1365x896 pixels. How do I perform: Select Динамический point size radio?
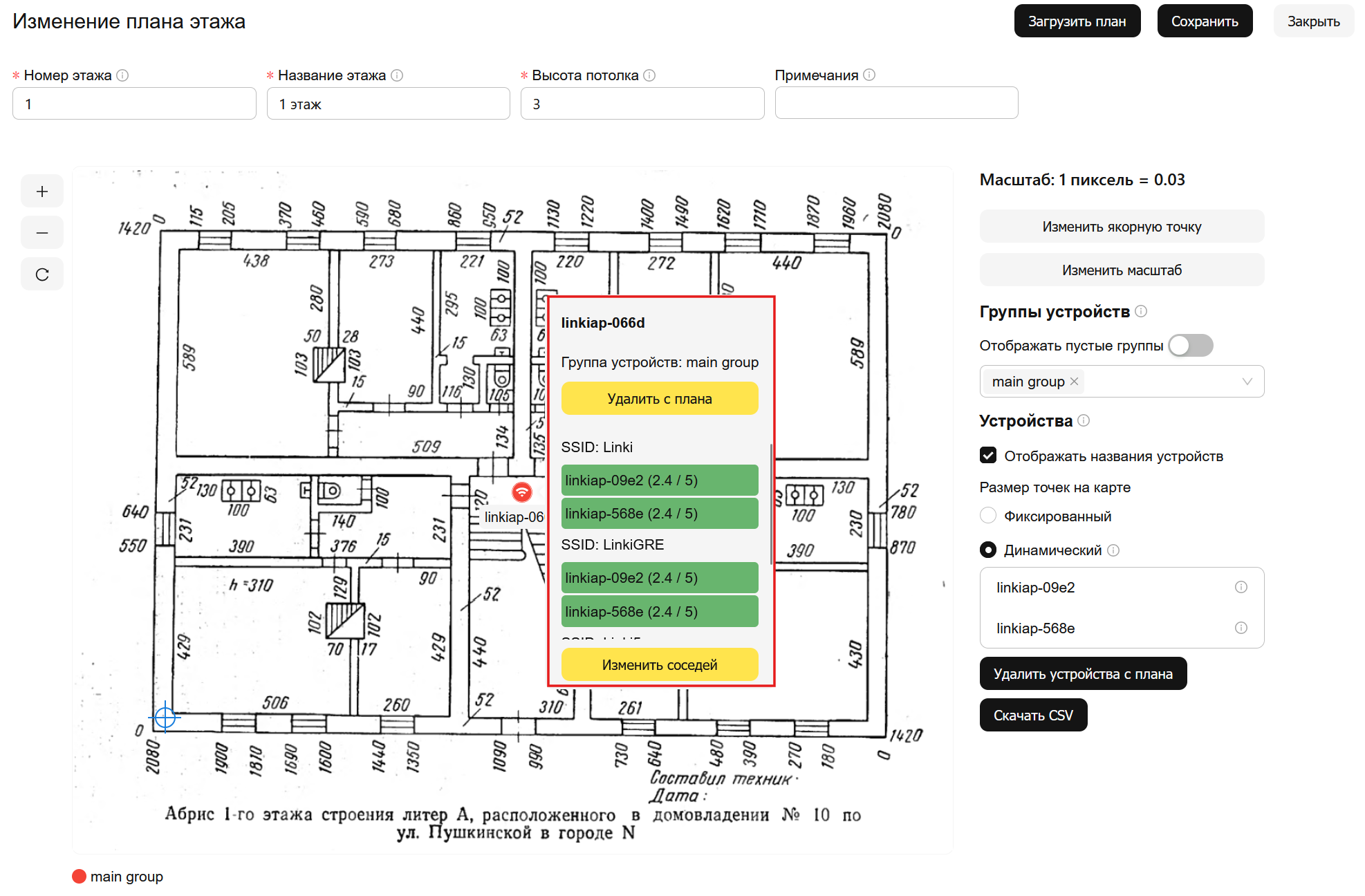coord(988,550)
